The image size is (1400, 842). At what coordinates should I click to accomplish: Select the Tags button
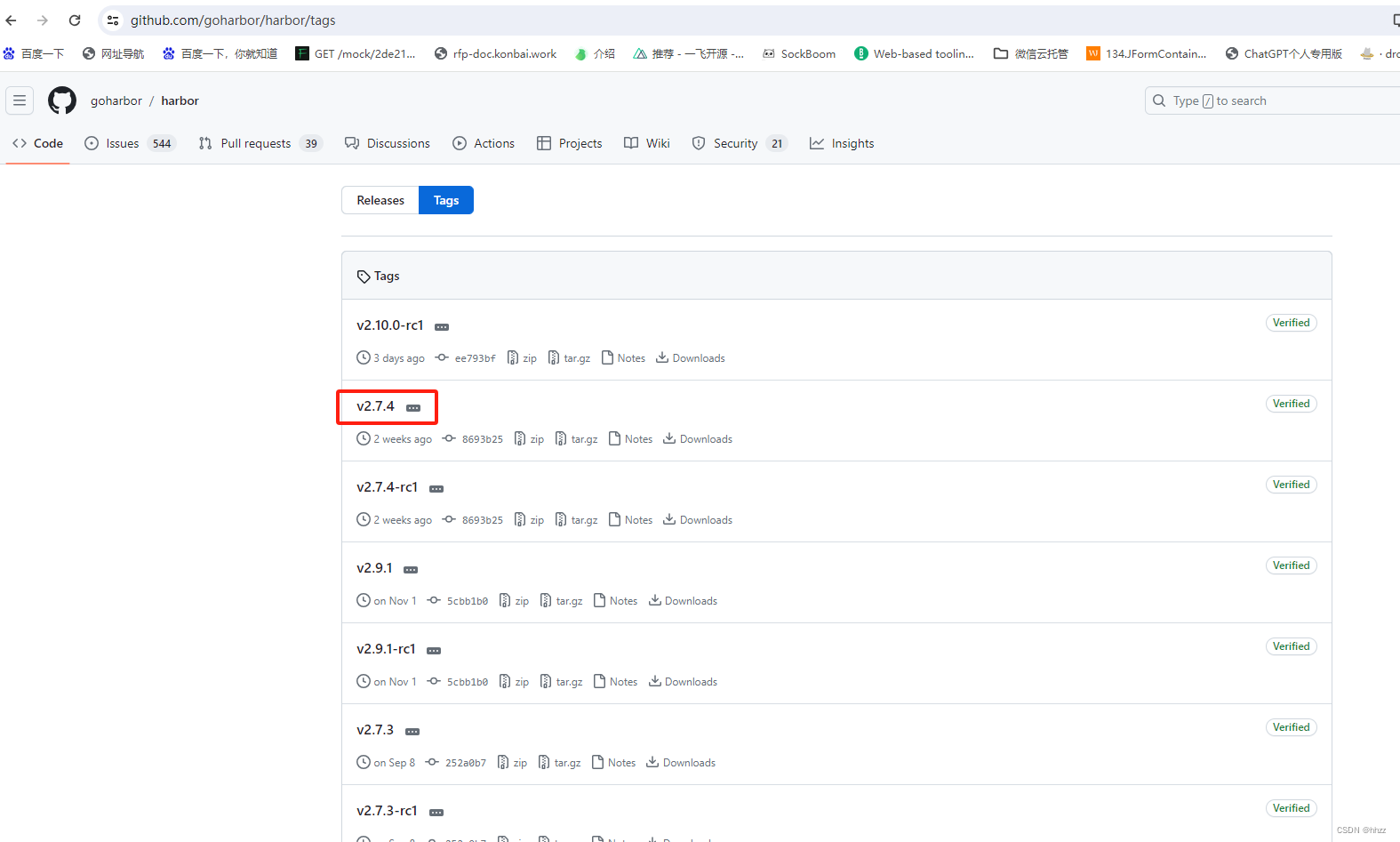tap(446, 200)
